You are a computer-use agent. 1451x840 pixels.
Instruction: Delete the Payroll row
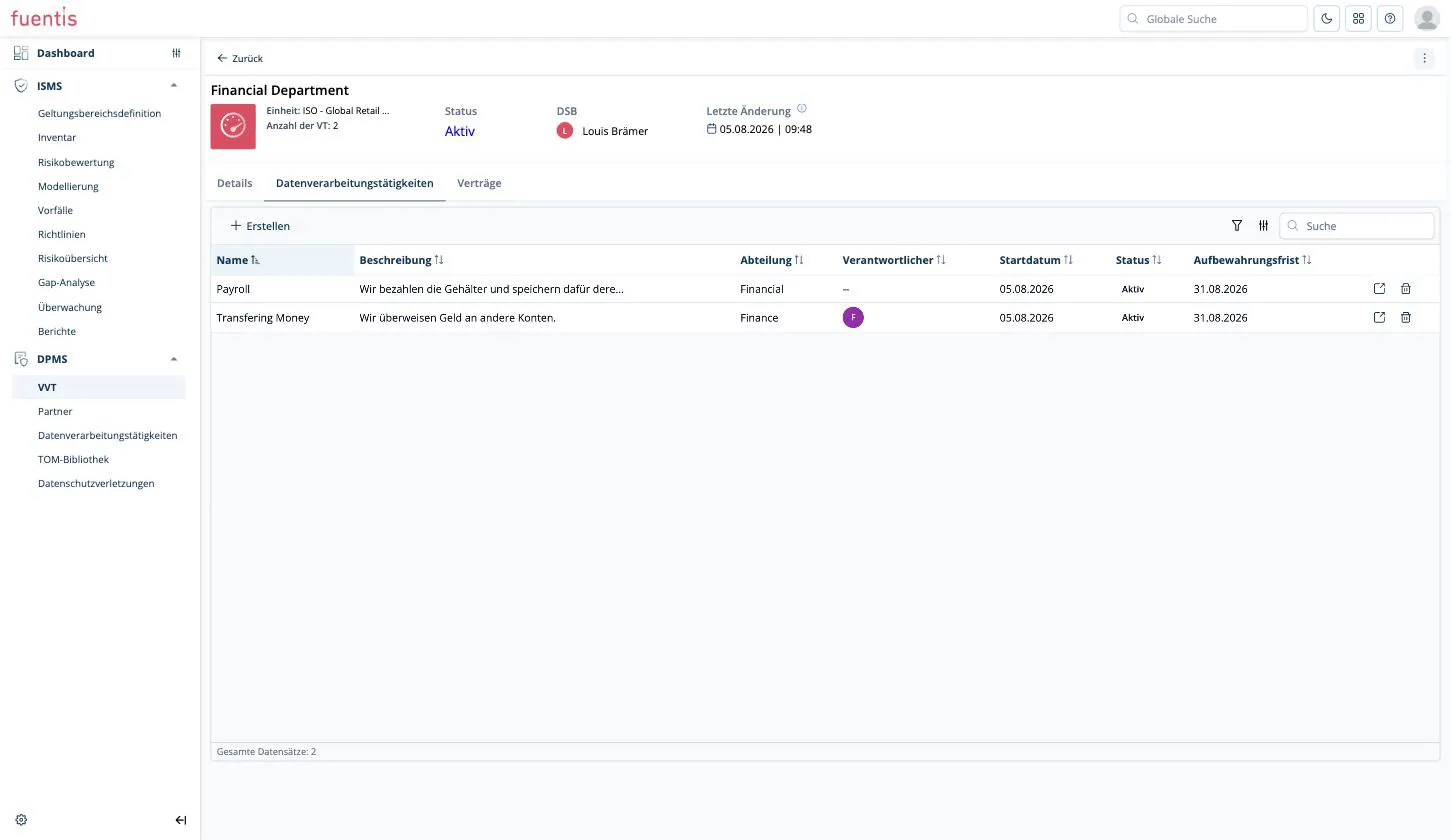[1405, 289]
